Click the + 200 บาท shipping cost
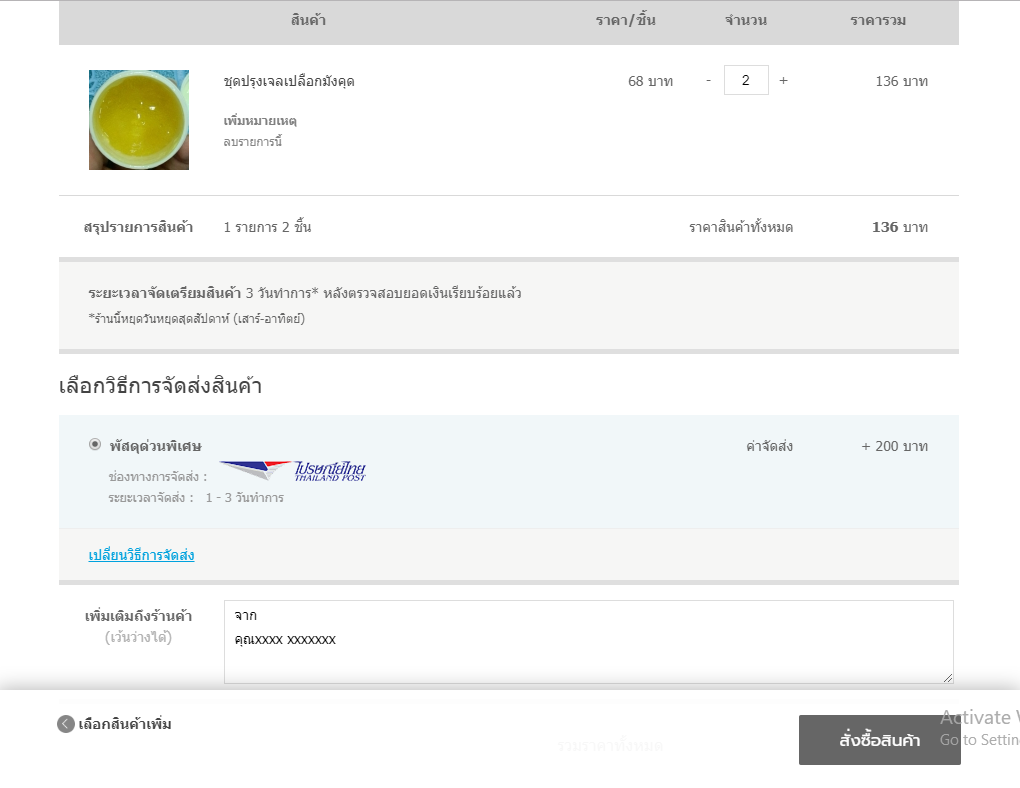This screenshot has width=1020, height=788. point(894,446)
